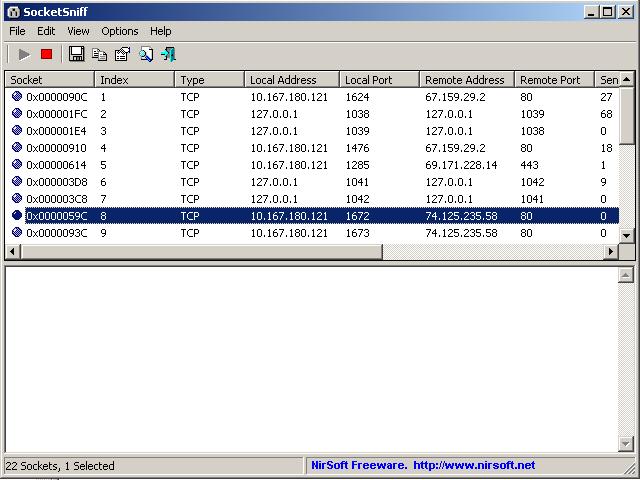Click "22 Sockets, 1 Selected" status text
Screen dimensions: 640x480
click(x=60, y=466)
